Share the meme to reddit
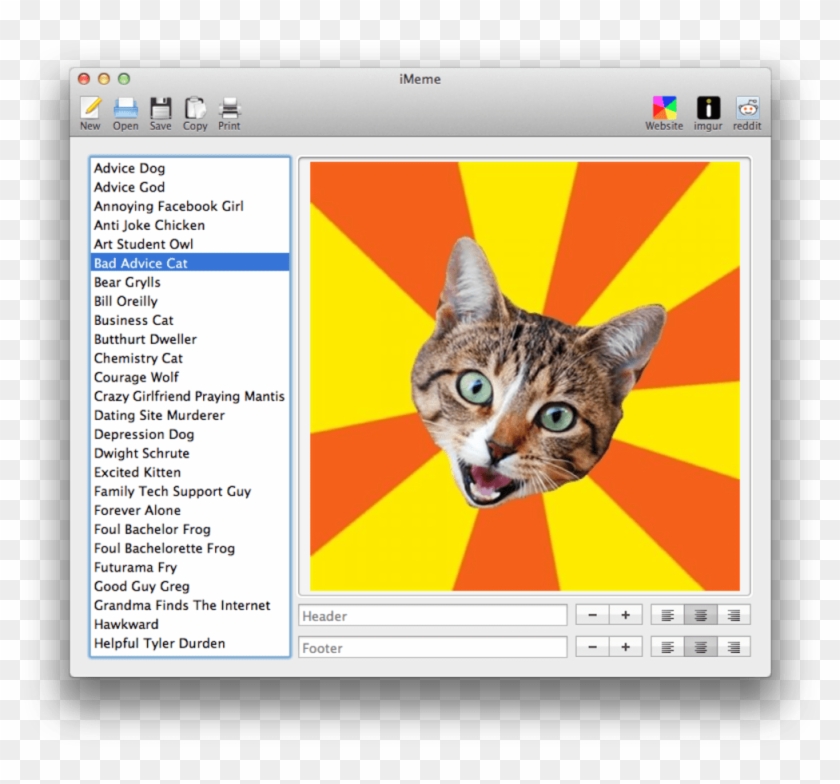 click(x=746, y=110)
